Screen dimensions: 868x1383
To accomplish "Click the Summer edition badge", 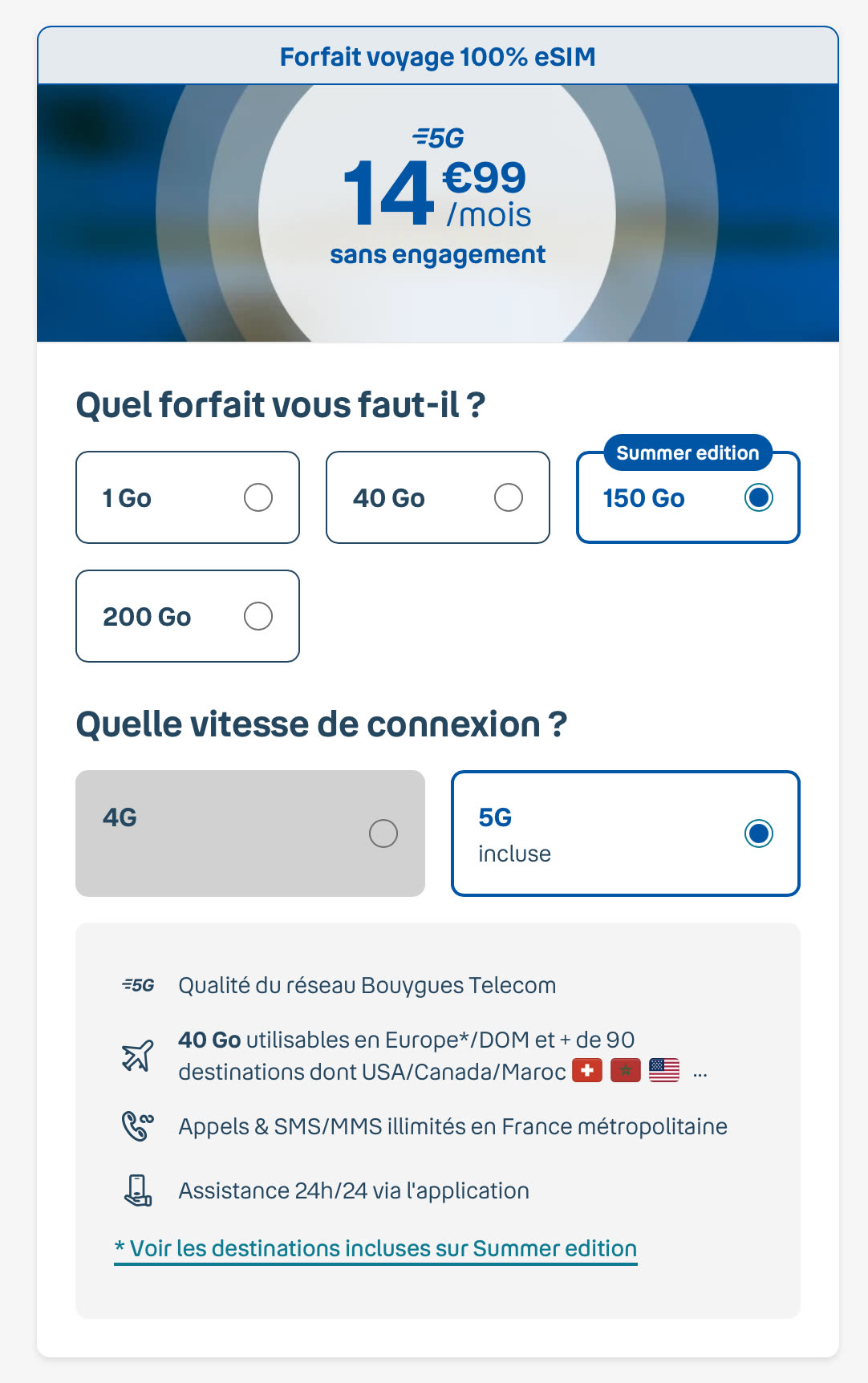I will [x=688, y=453].
